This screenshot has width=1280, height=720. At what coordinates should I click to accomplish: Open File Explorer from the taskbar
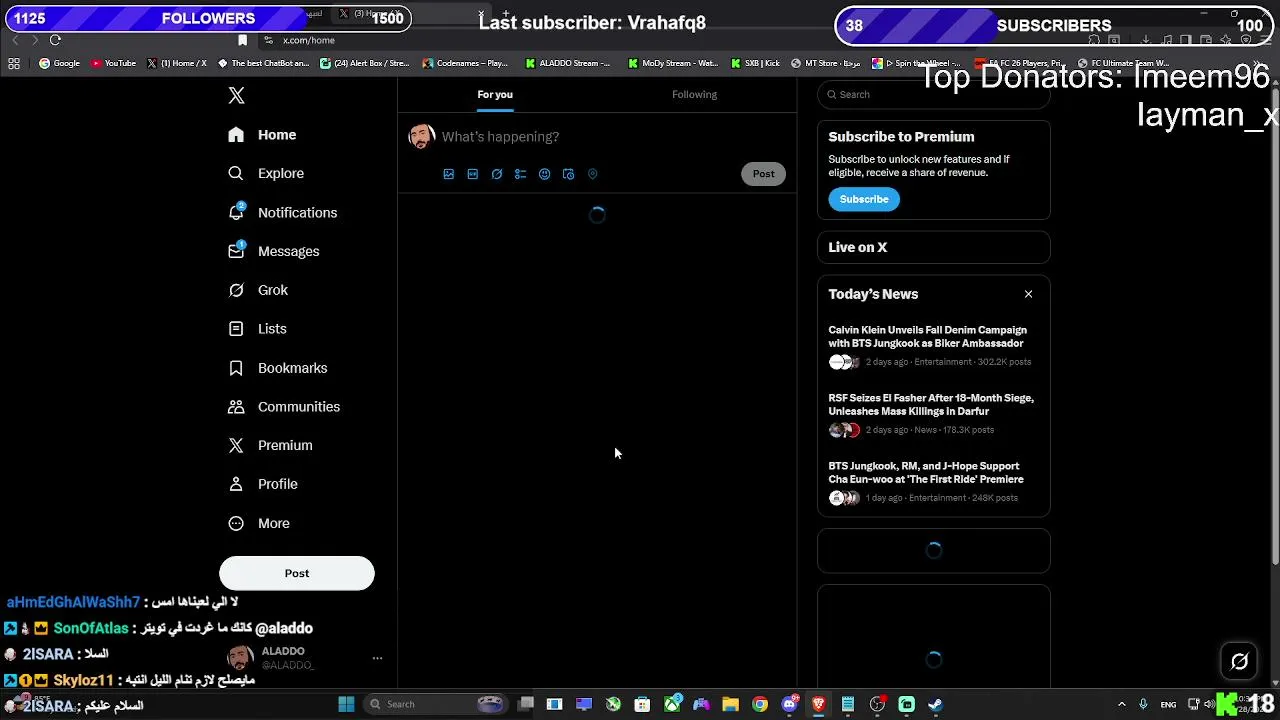click(x=731, y=704)
